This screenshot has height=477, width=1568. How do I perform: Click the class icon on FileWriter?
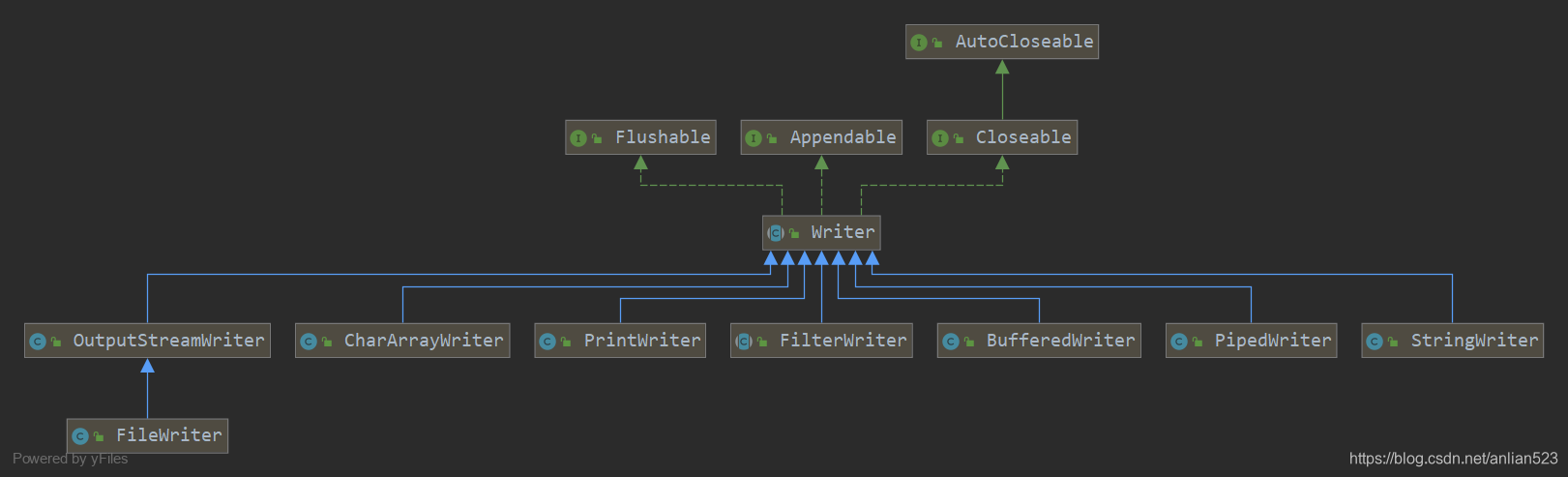click(x=80, y=436)
